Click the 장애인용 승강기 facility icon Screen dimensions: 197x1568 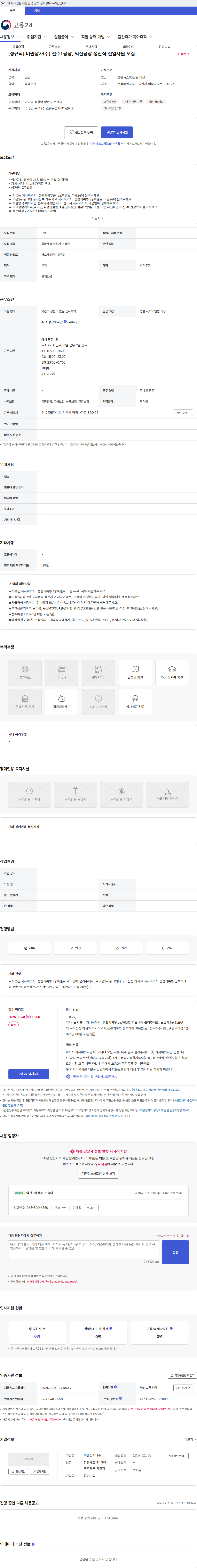pyautogui.click(x=76, y=794)
